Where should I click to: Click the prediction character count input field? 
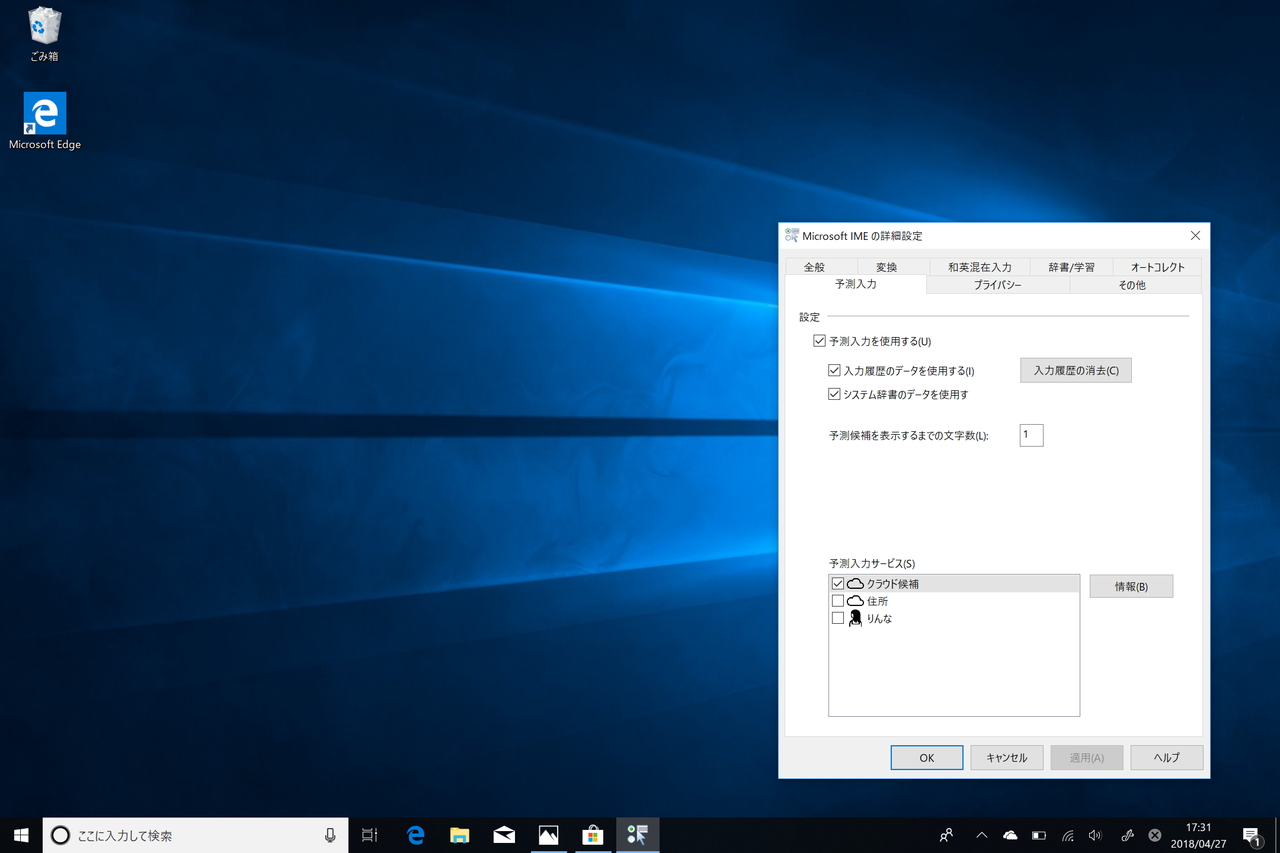1031,435
